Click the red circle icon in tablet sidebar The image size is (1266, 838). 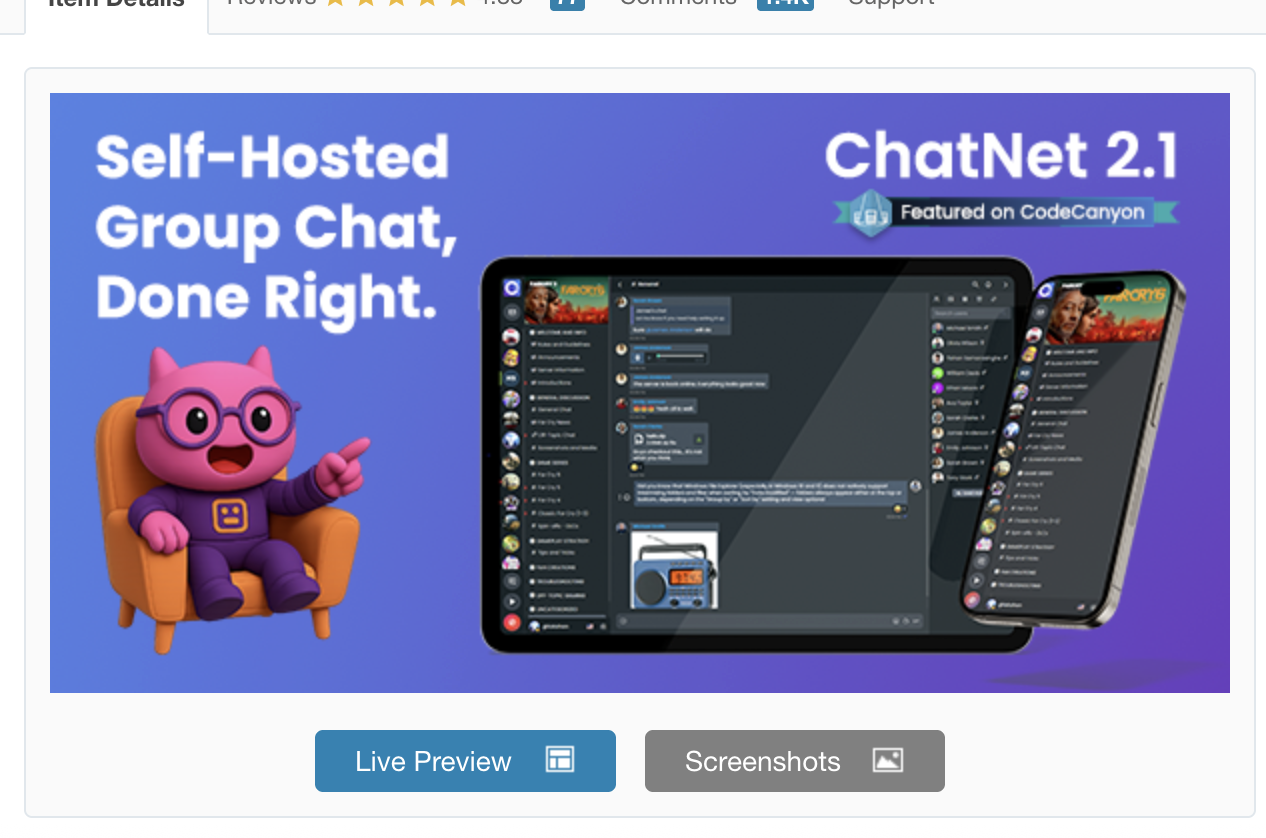(x=512, y=623)
